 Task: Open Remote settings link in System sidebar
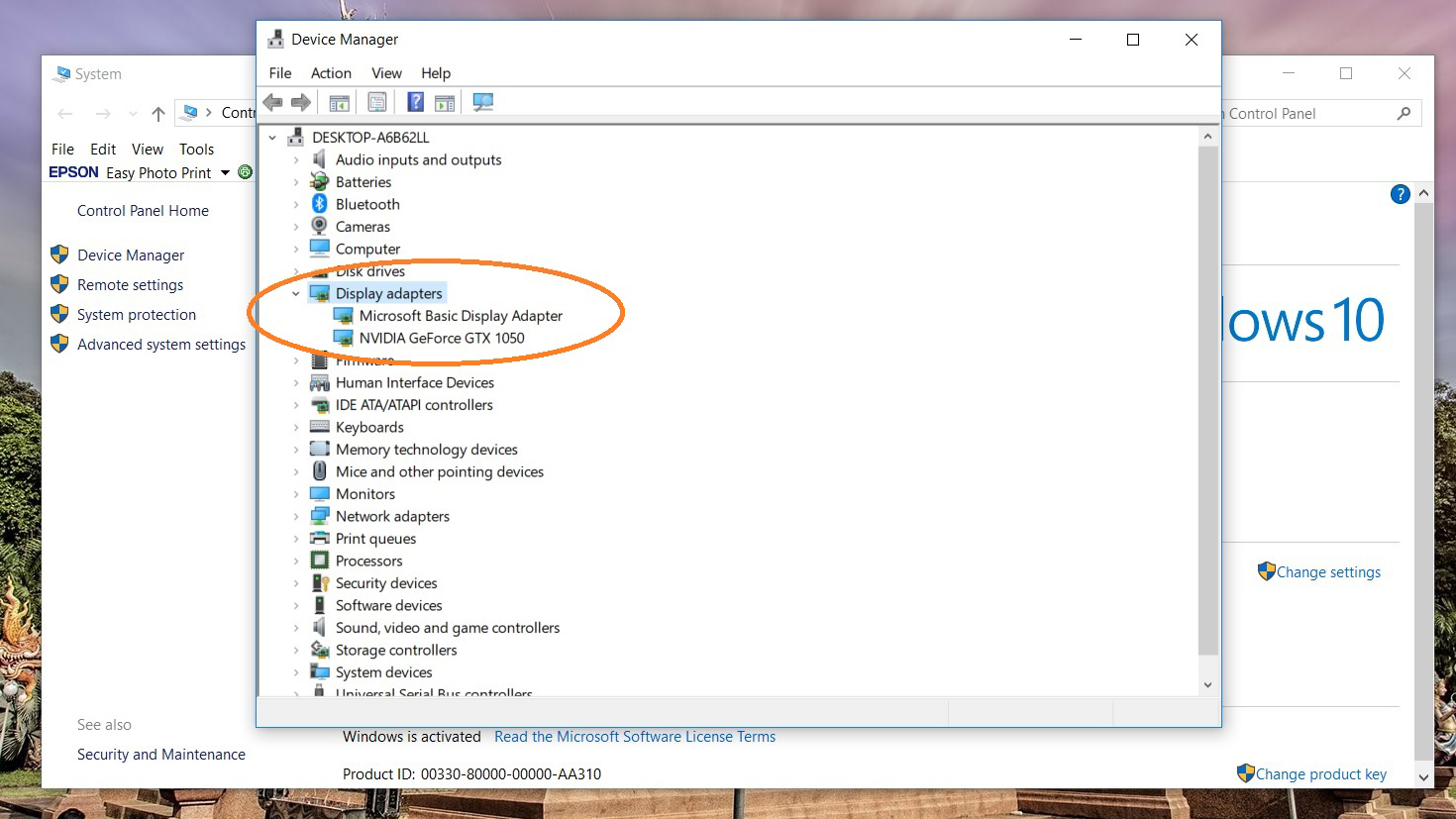click(x=130, y=285)
